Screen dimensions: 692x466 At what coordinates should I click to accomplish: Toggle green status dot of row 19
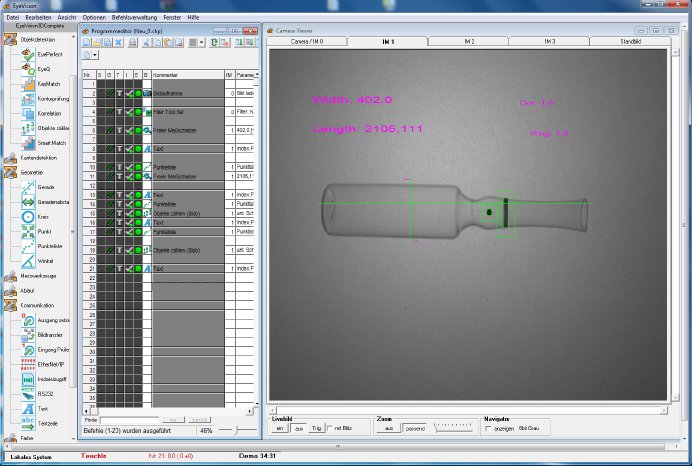pos(138,250)
